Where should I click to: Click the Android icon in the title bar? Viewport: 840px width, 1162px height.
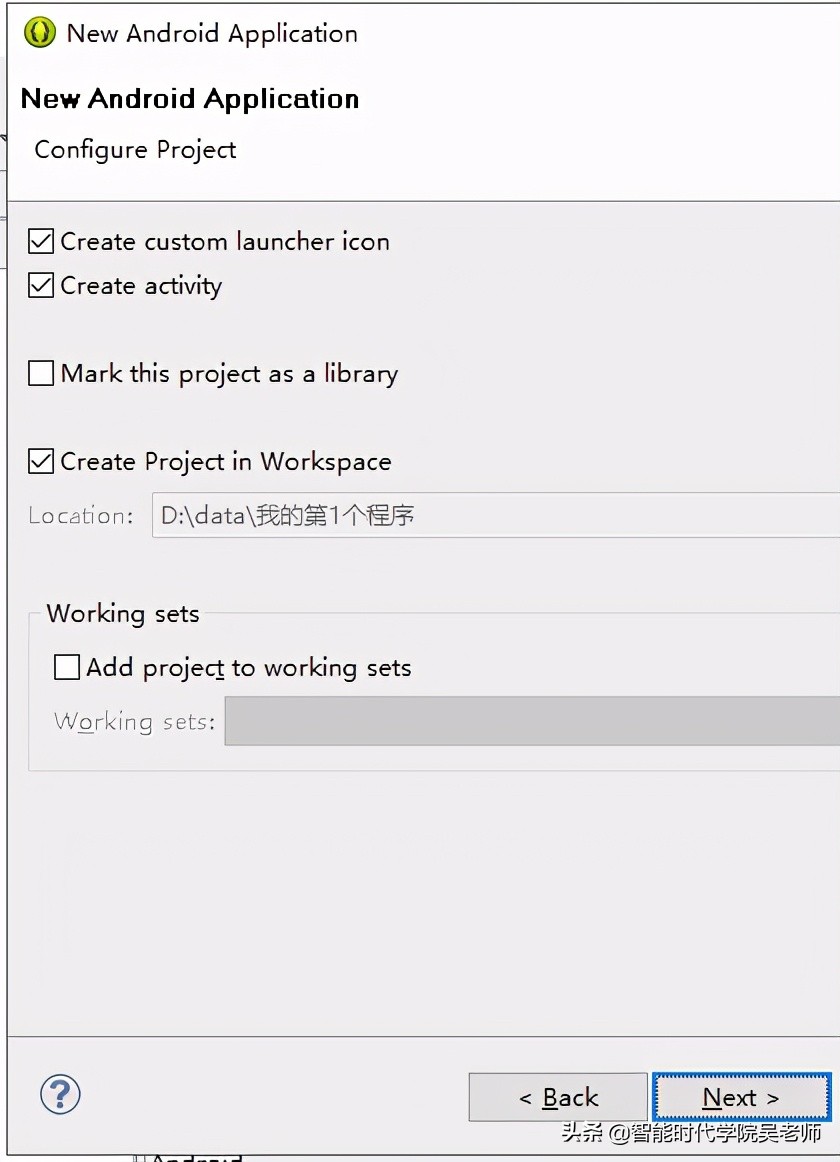[40, 33]
